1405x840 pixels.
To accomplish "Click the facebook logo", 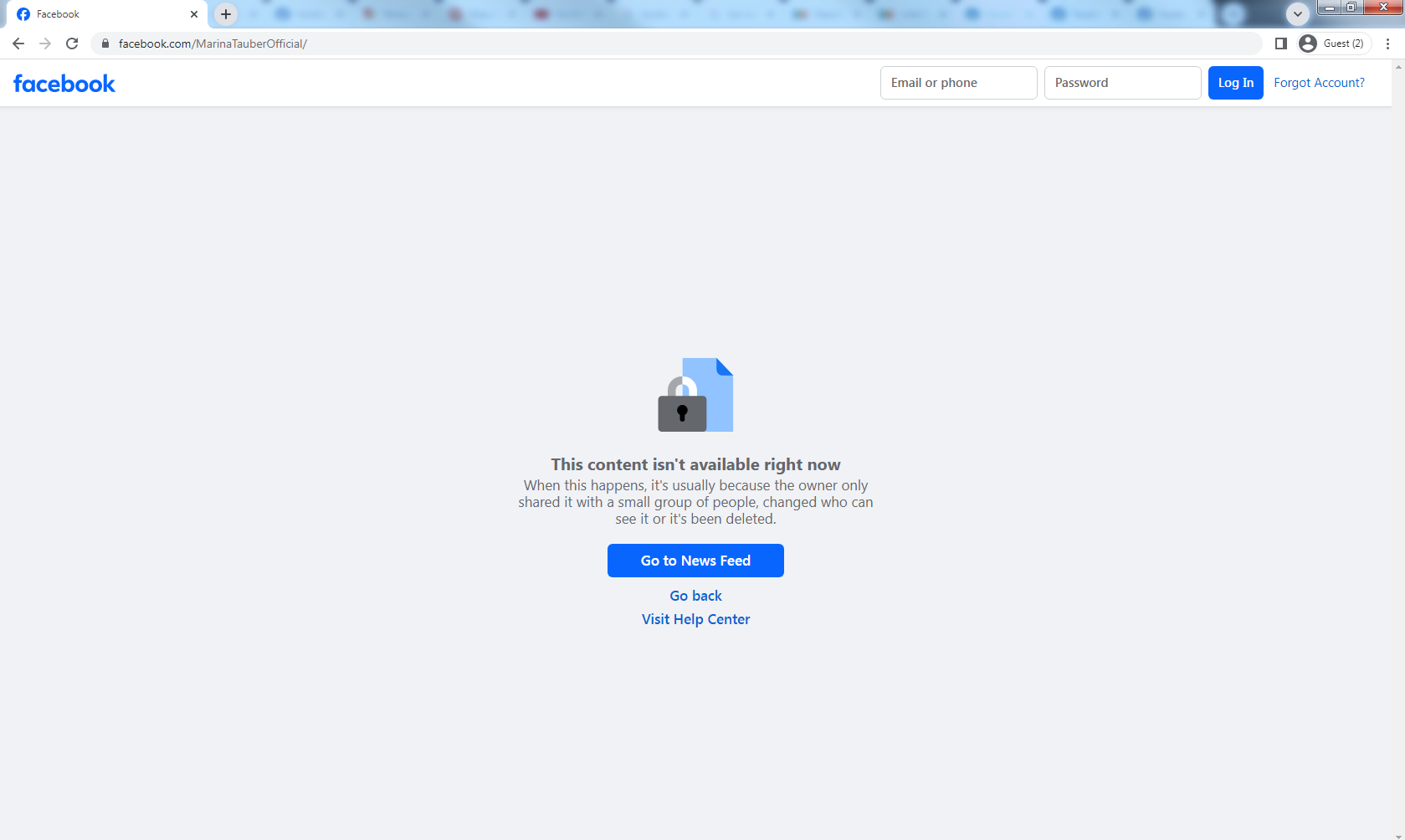I will (64, 83).
